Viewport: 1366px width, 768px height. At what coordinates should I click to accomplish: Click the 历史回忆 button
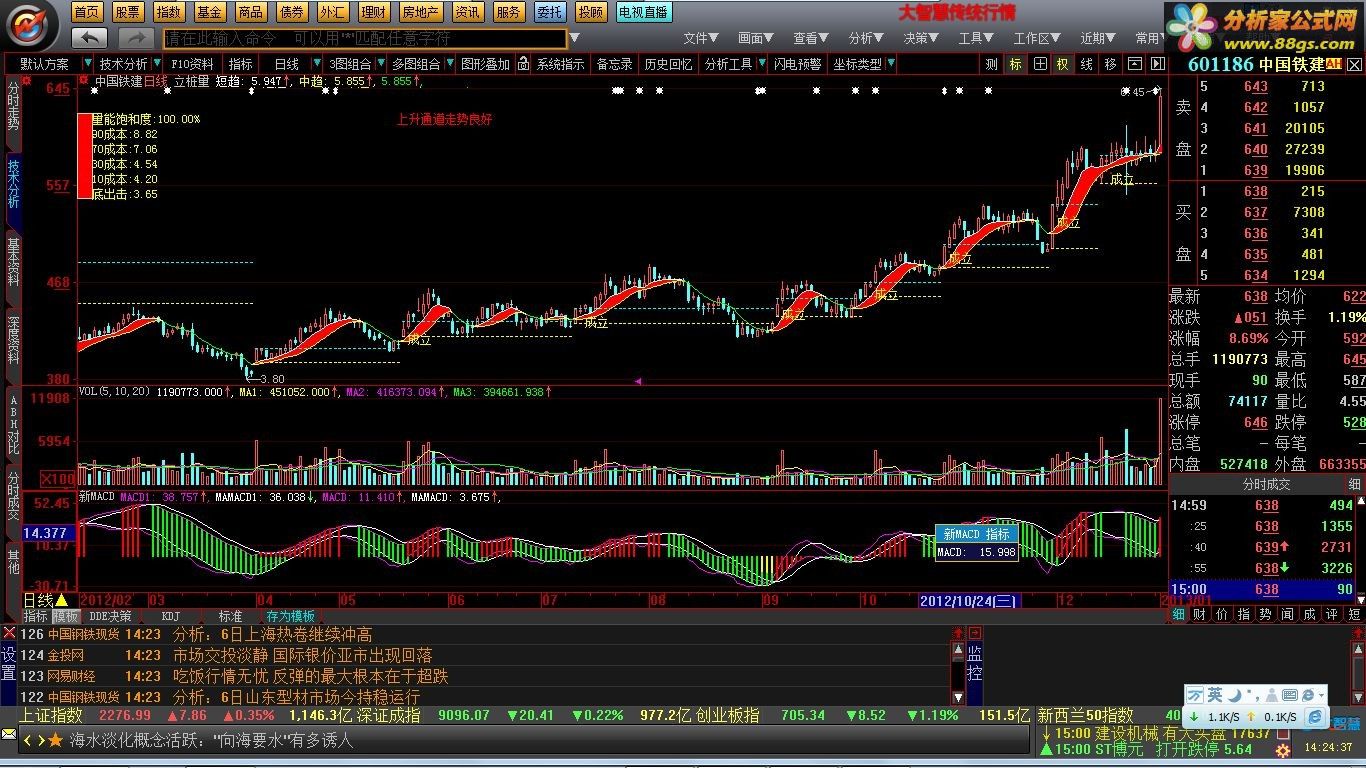[x=668, y=64]
